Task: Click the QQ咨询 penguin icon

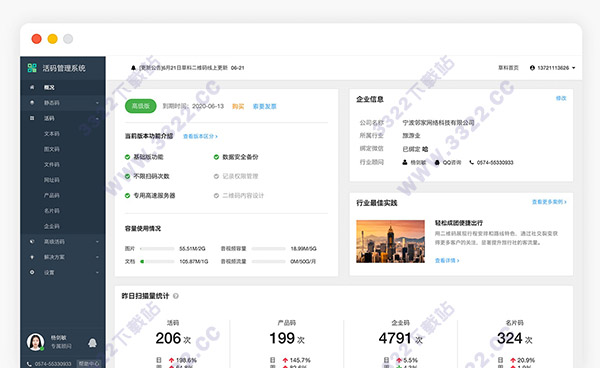Action: 437,162
